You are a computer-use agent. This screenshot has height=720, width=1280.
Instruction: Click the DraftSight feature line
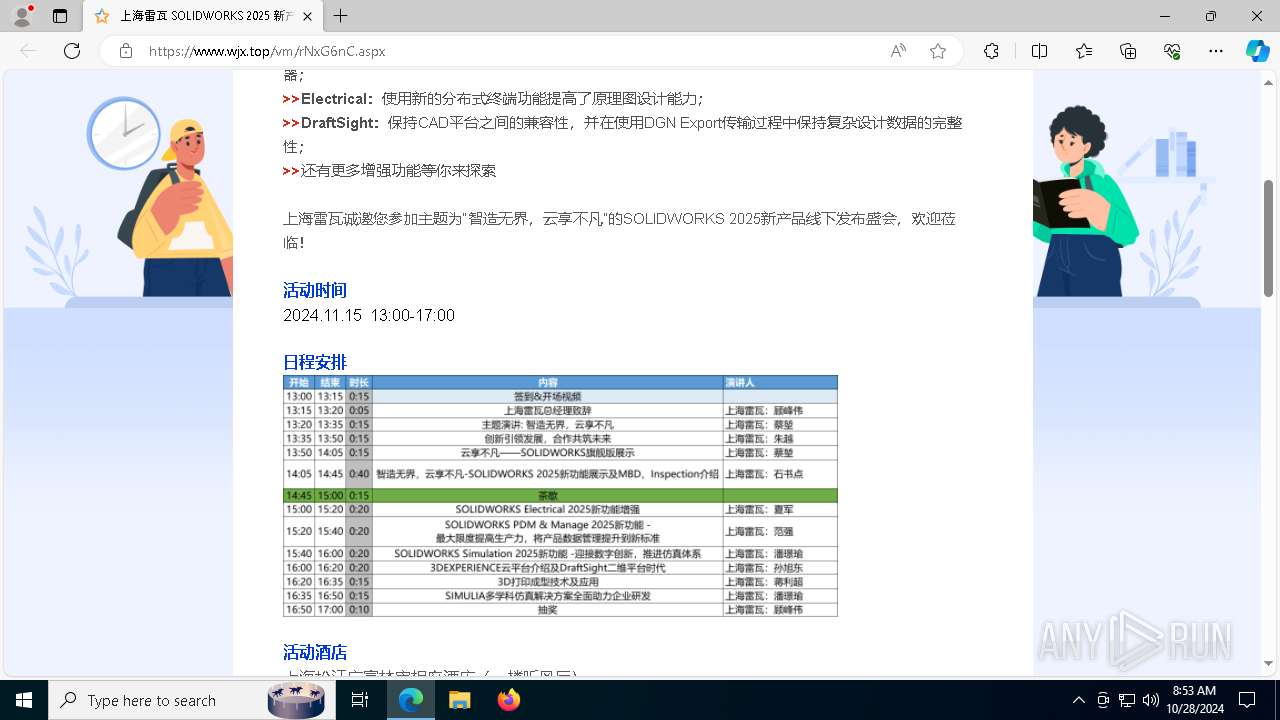pos(623,134)
